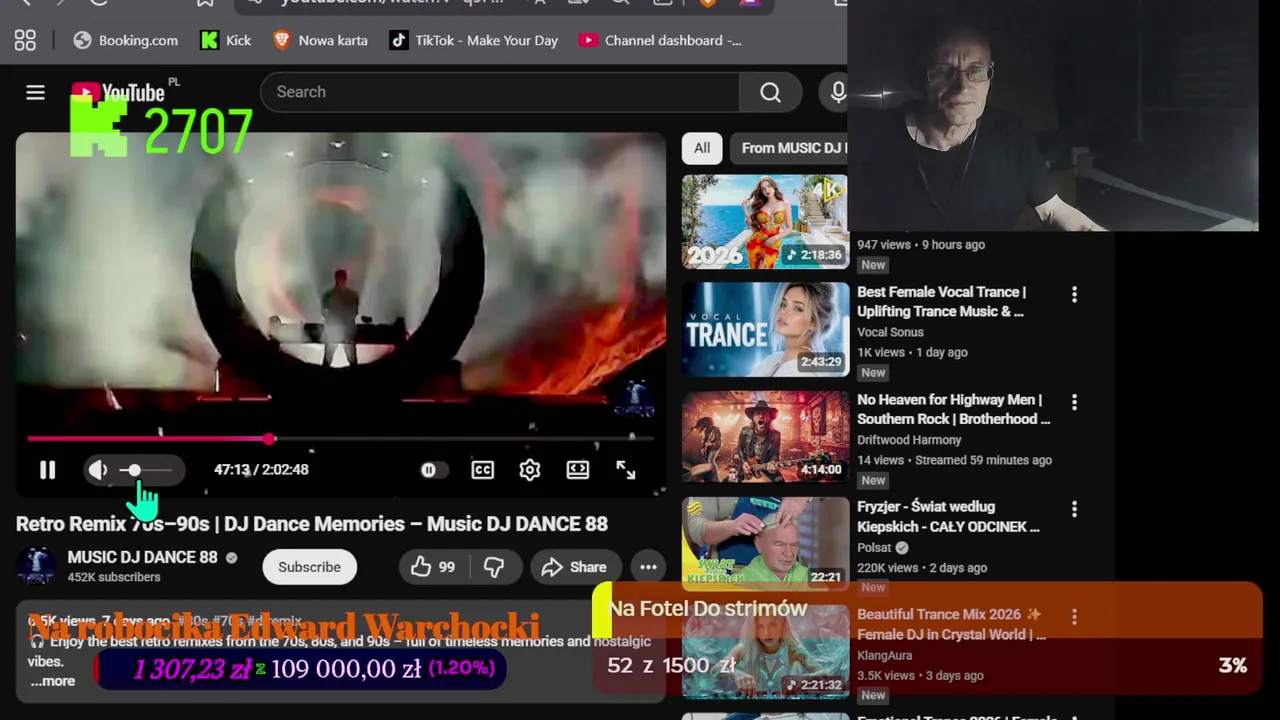Open No Heaven for Highway Men thumbnail
This screenshot has width=1280, height=720.
(x=765, y=437)
